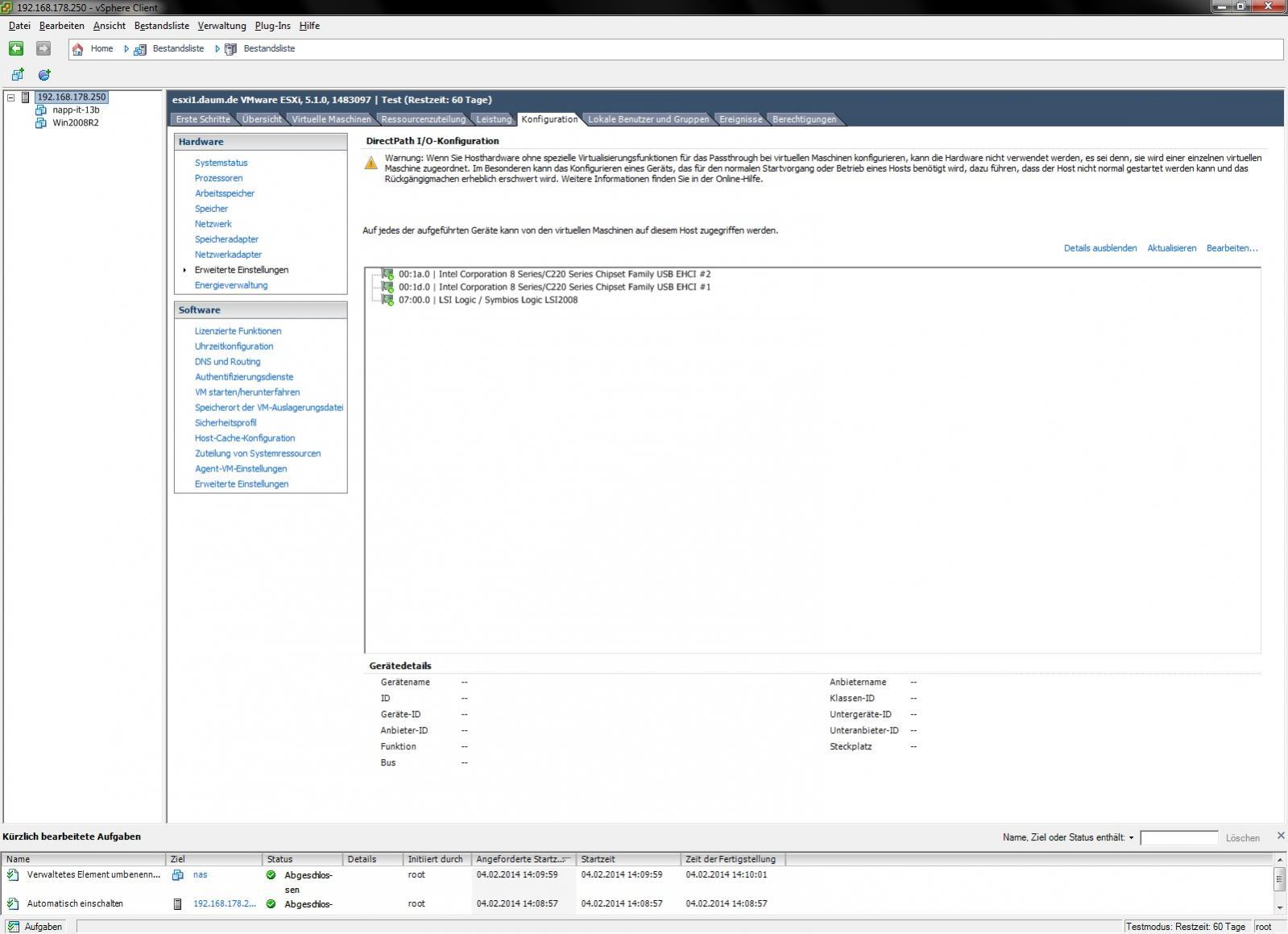Screen dimensions: 1288x934
Task: Open DNS und Routing settings
Action: click(227, 362)
